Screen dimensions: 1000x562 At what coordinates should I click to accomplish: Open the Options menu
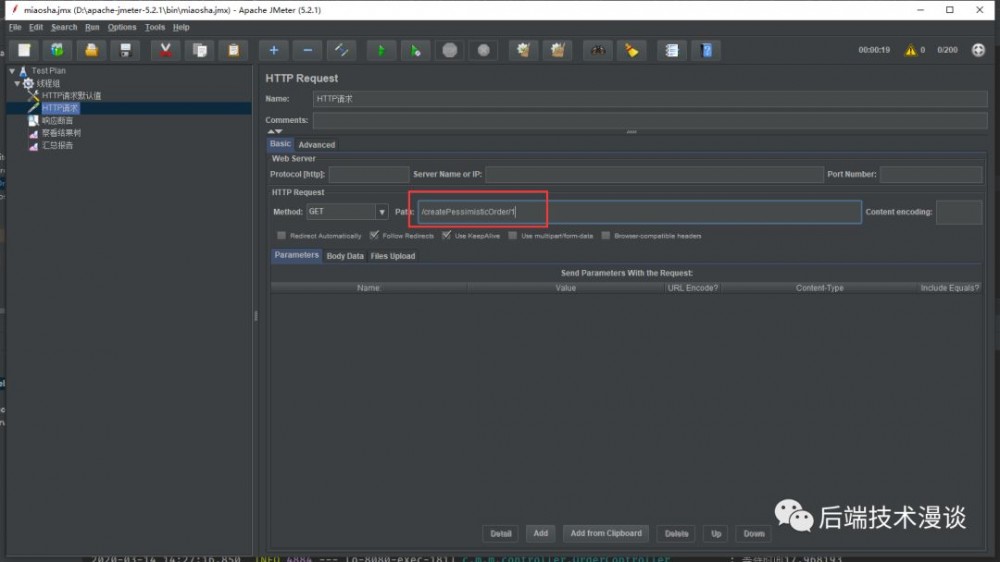122,27
